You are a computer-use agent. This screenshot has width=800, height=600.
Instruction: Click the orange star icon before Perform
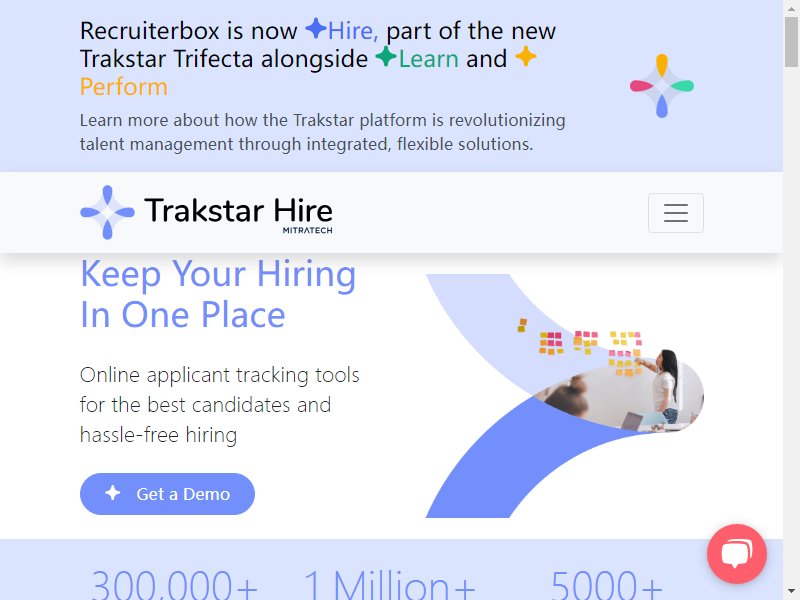(x=526, y=57)
